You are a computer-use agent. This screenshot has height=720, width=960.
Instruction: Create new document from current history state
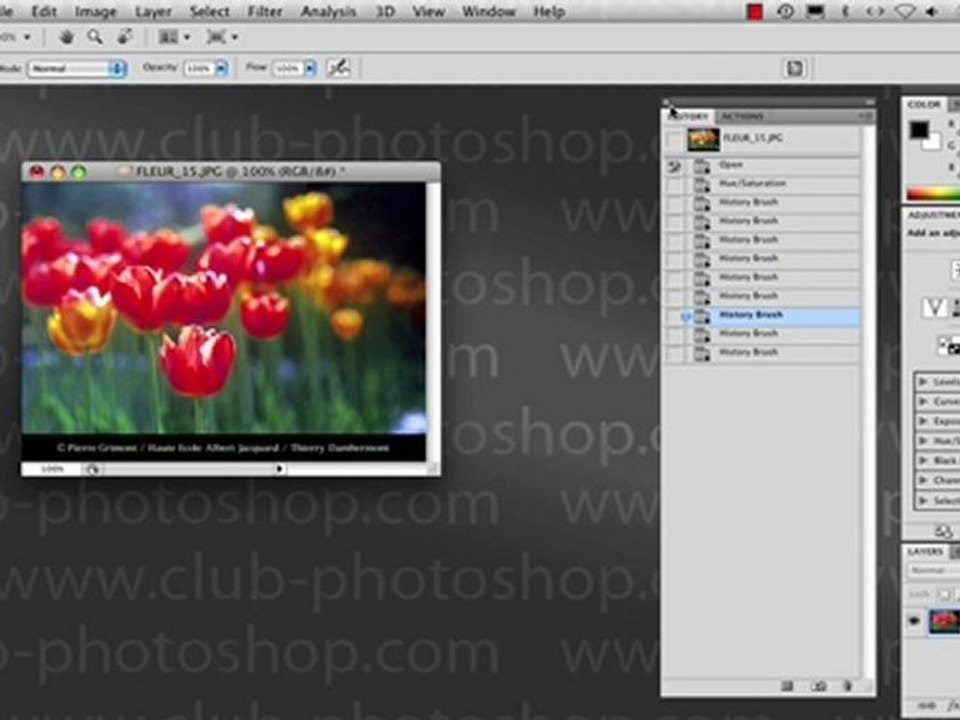(787, 687)
